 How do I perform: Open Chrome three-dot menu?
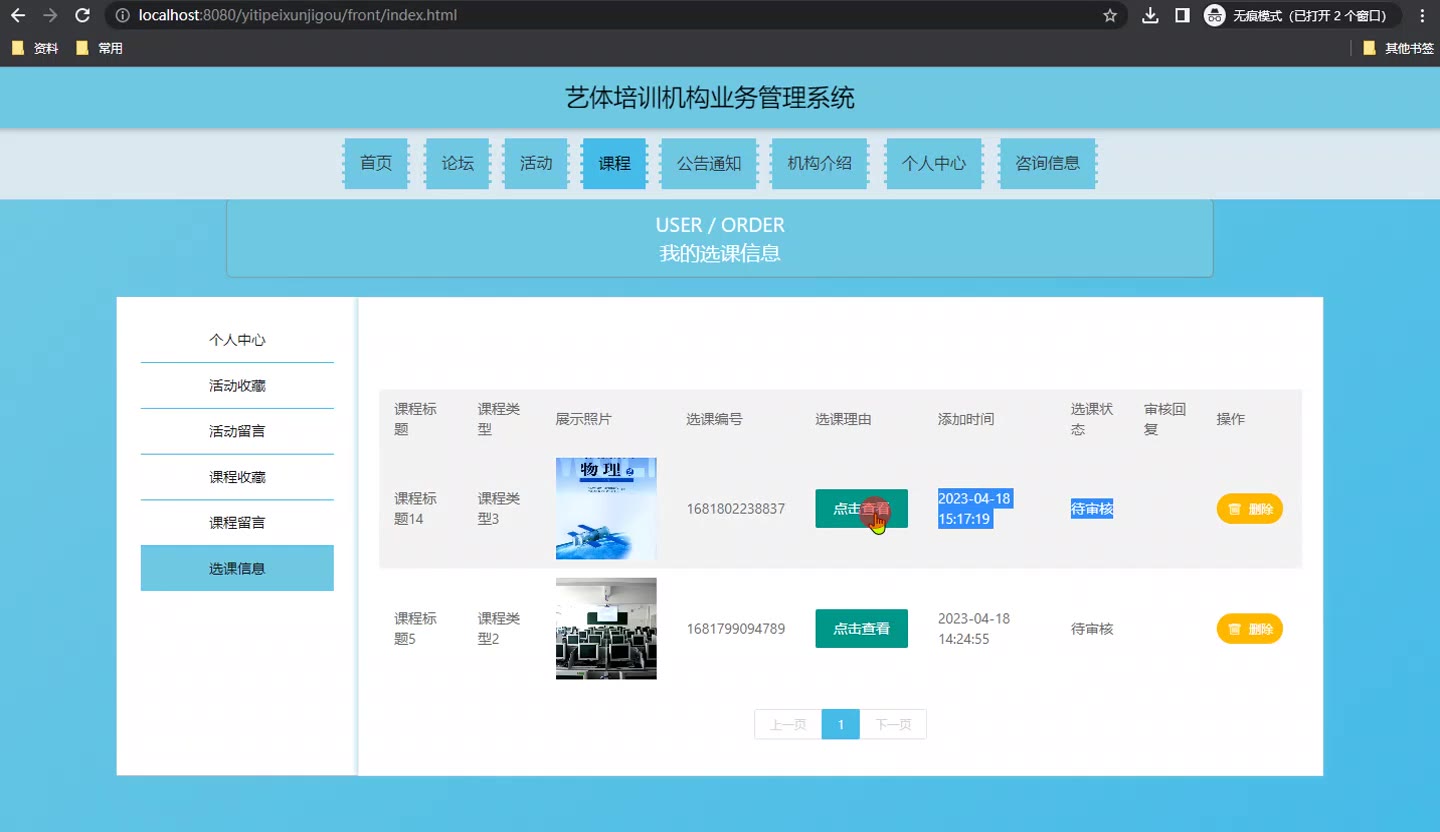[x=1422, y=16]
